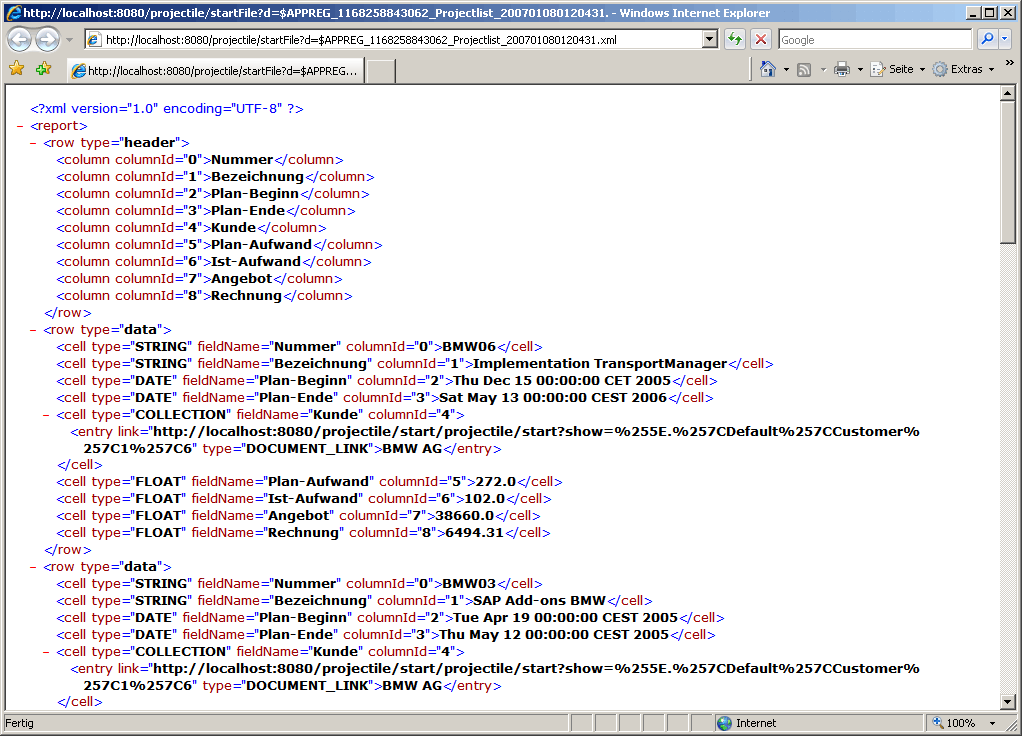Click inside the Google search box
1022x736 pixels.
point(873,40)
